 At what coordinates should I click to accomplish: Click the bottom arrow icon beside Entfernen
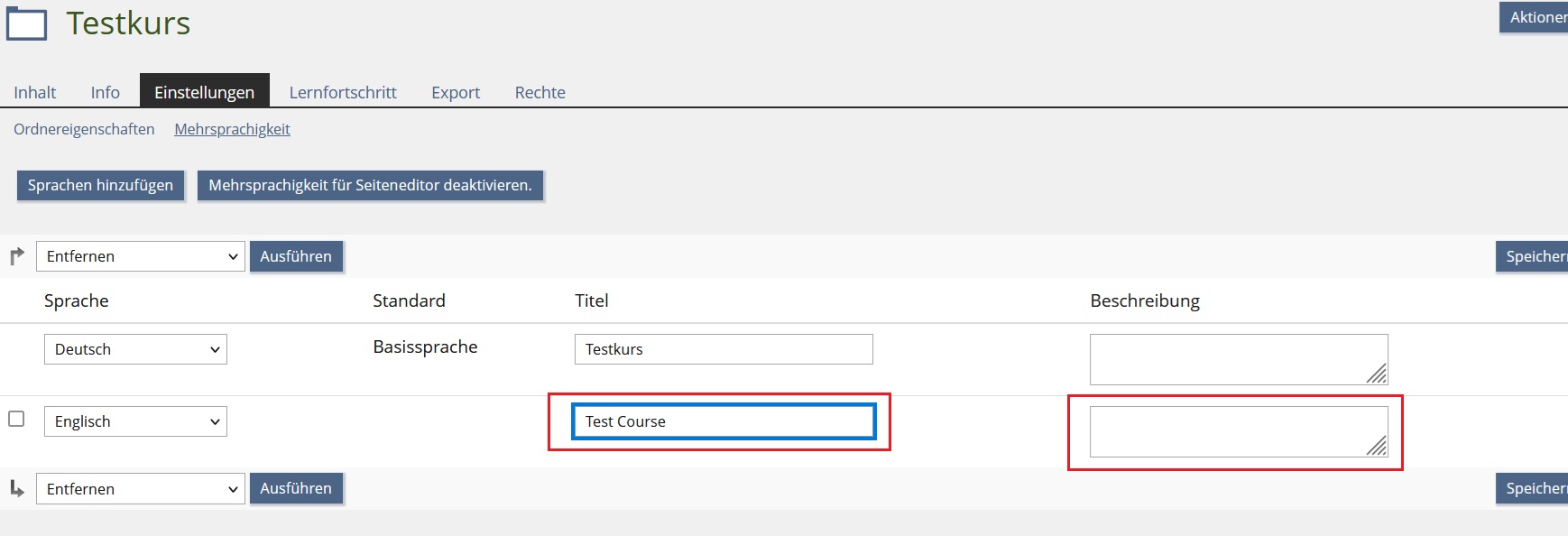(17, 488)
